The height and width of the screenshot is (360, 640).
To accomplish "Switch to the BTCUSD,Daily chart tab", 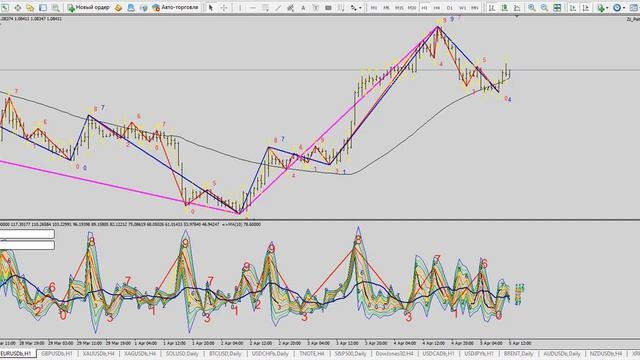I will [x=225, y=353].
